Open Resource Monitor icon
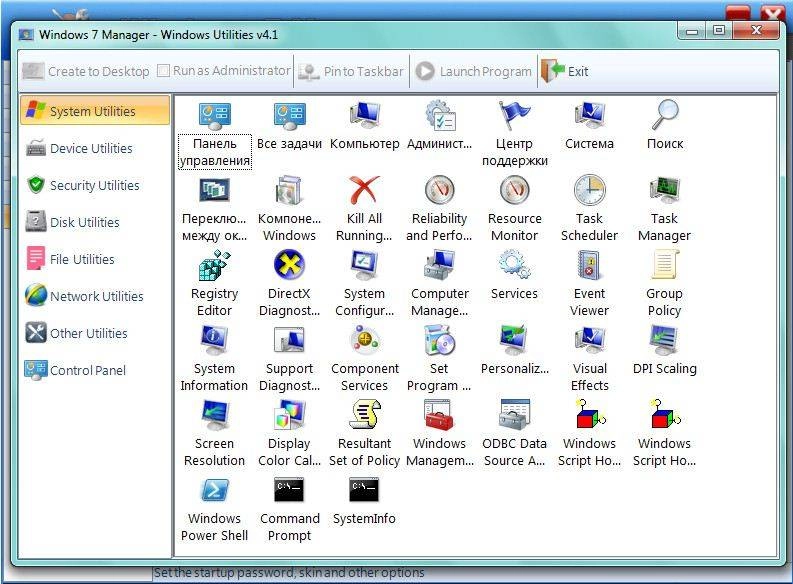Screen dimensions: 793x584 [514, 190]
